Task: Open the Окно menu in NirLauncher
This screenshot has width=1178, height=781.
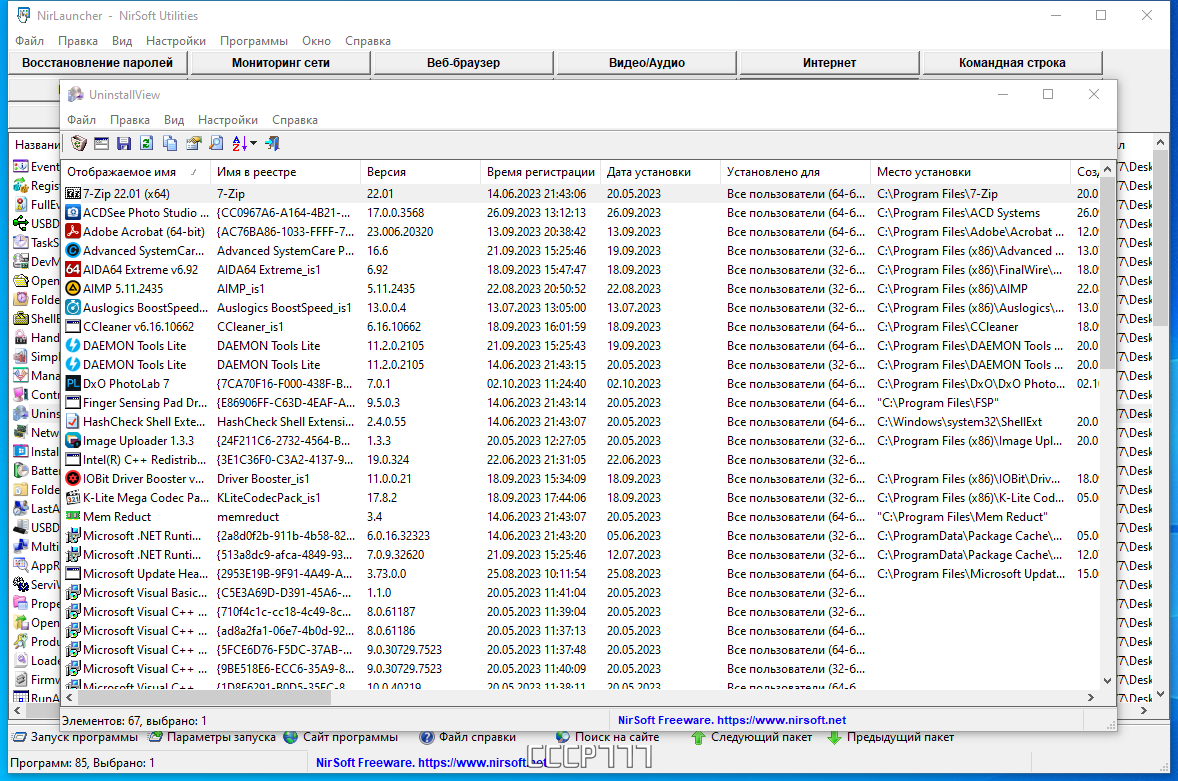Action: coord(316,41)
